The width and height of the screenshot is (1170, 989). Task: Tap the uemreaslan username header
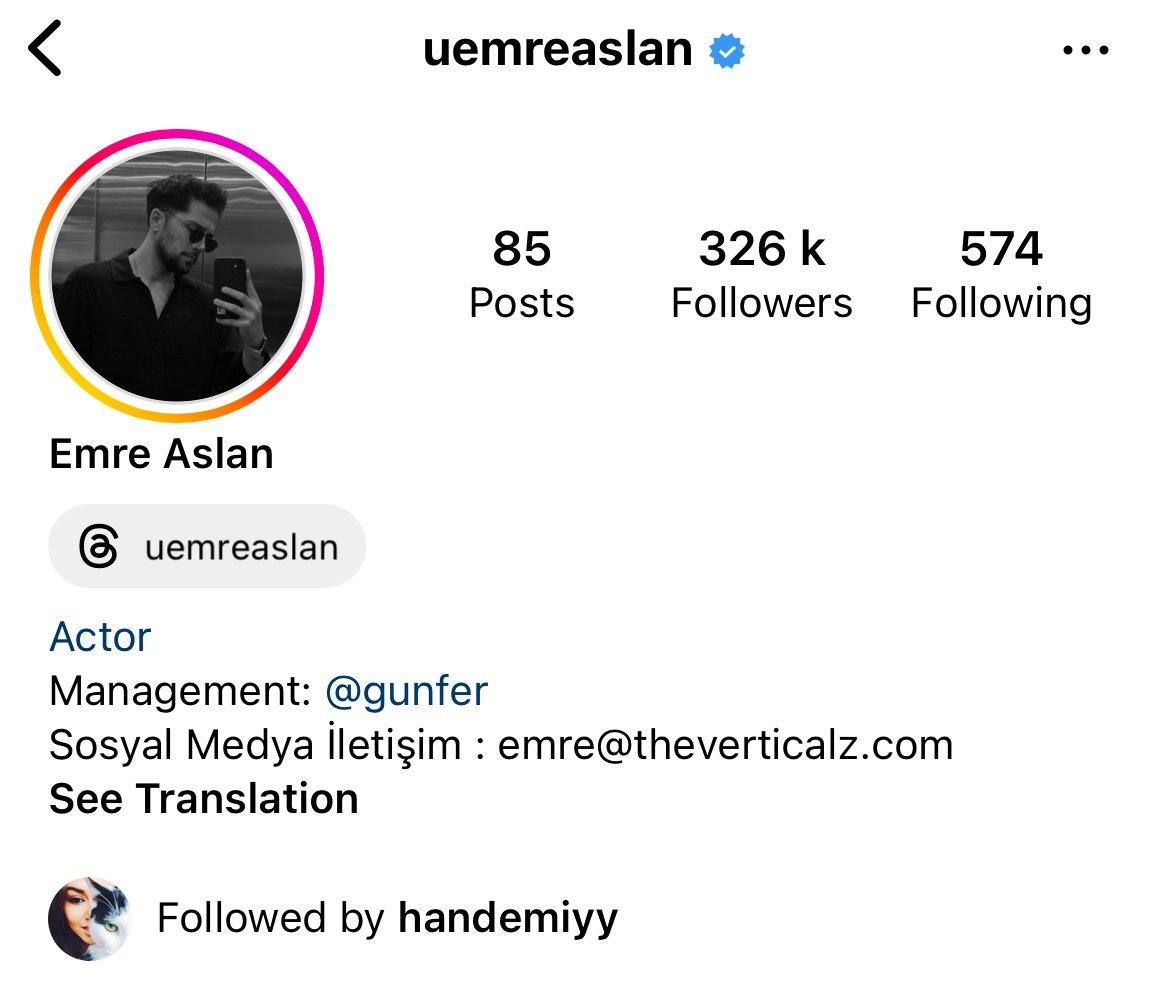point(557,50)
